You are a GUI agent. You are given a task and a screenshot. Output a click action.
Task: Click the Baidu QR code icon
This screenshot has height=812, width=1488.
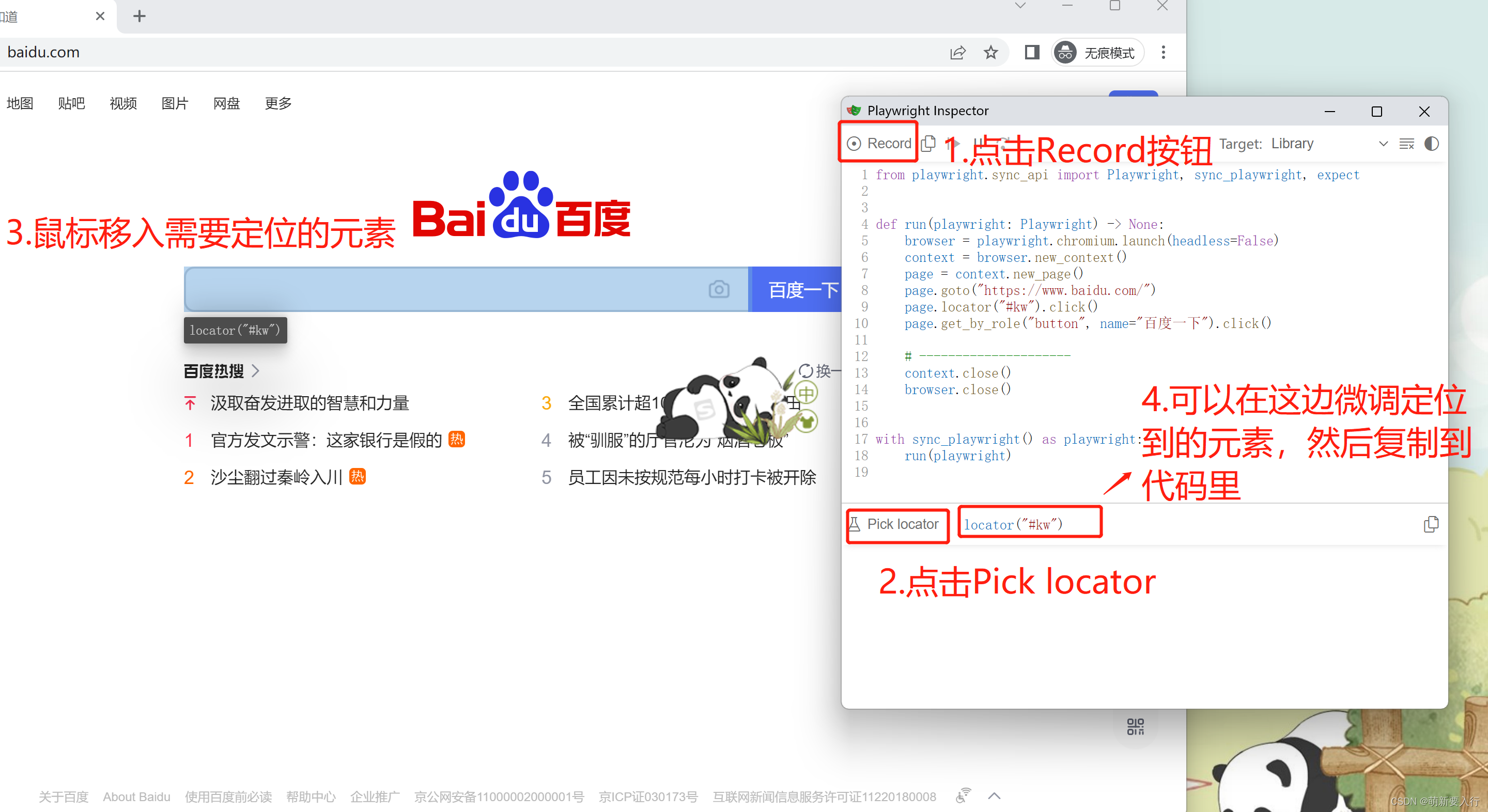coord(1135,727)
